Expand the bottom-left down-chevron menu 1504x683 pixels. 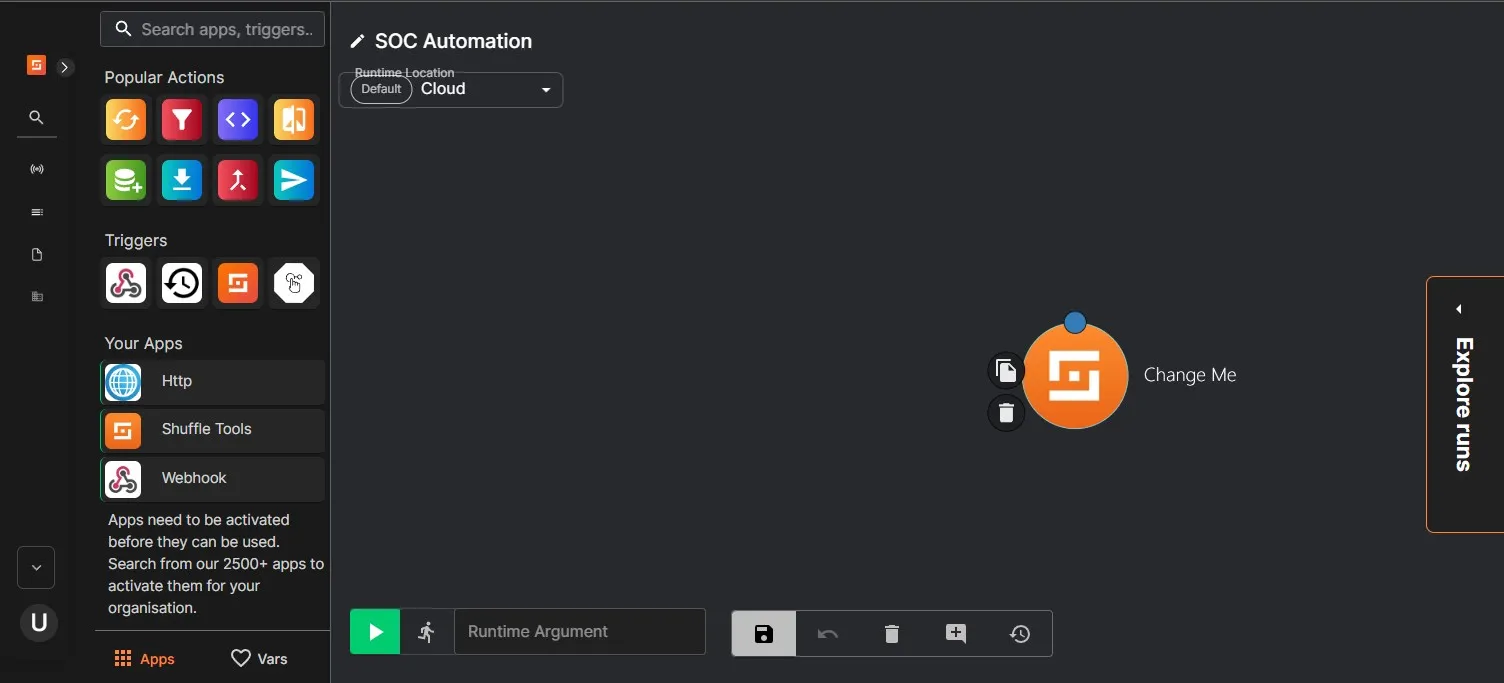tap(36, 568)
